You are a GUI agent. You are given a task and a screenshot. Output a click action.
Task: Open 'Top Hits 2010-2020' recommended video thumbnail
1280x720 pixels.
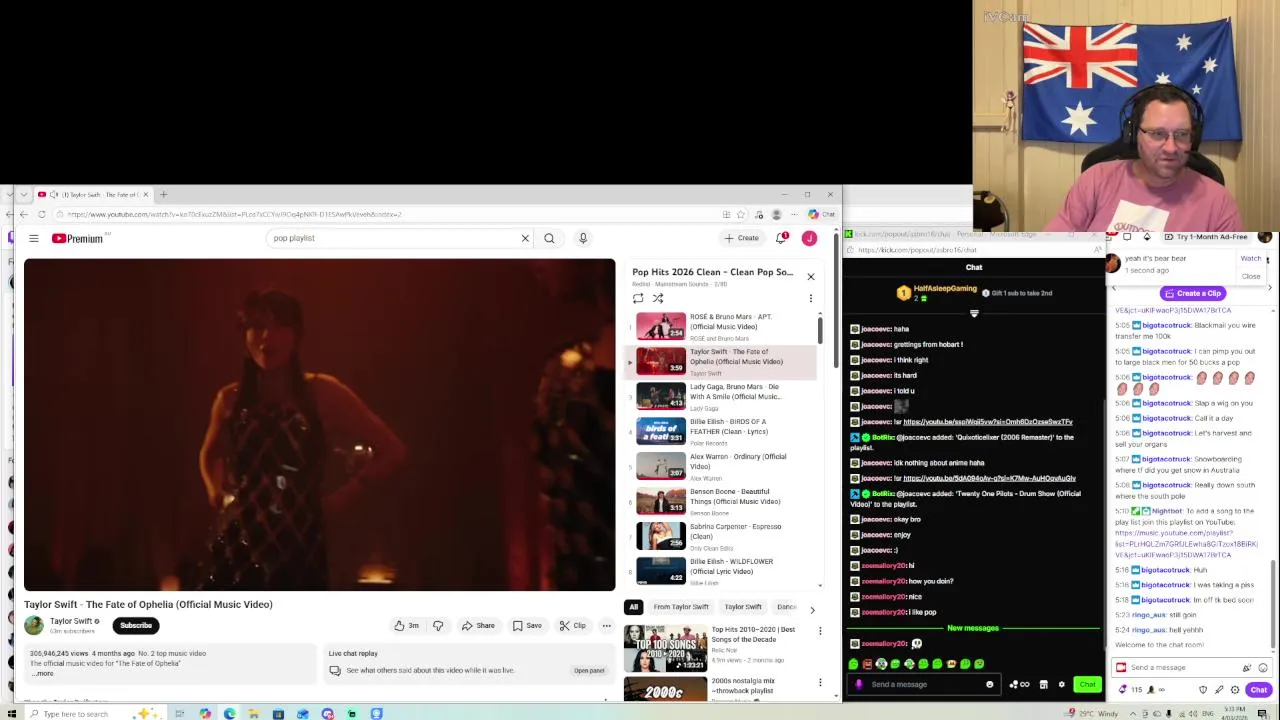pos(665,648)
